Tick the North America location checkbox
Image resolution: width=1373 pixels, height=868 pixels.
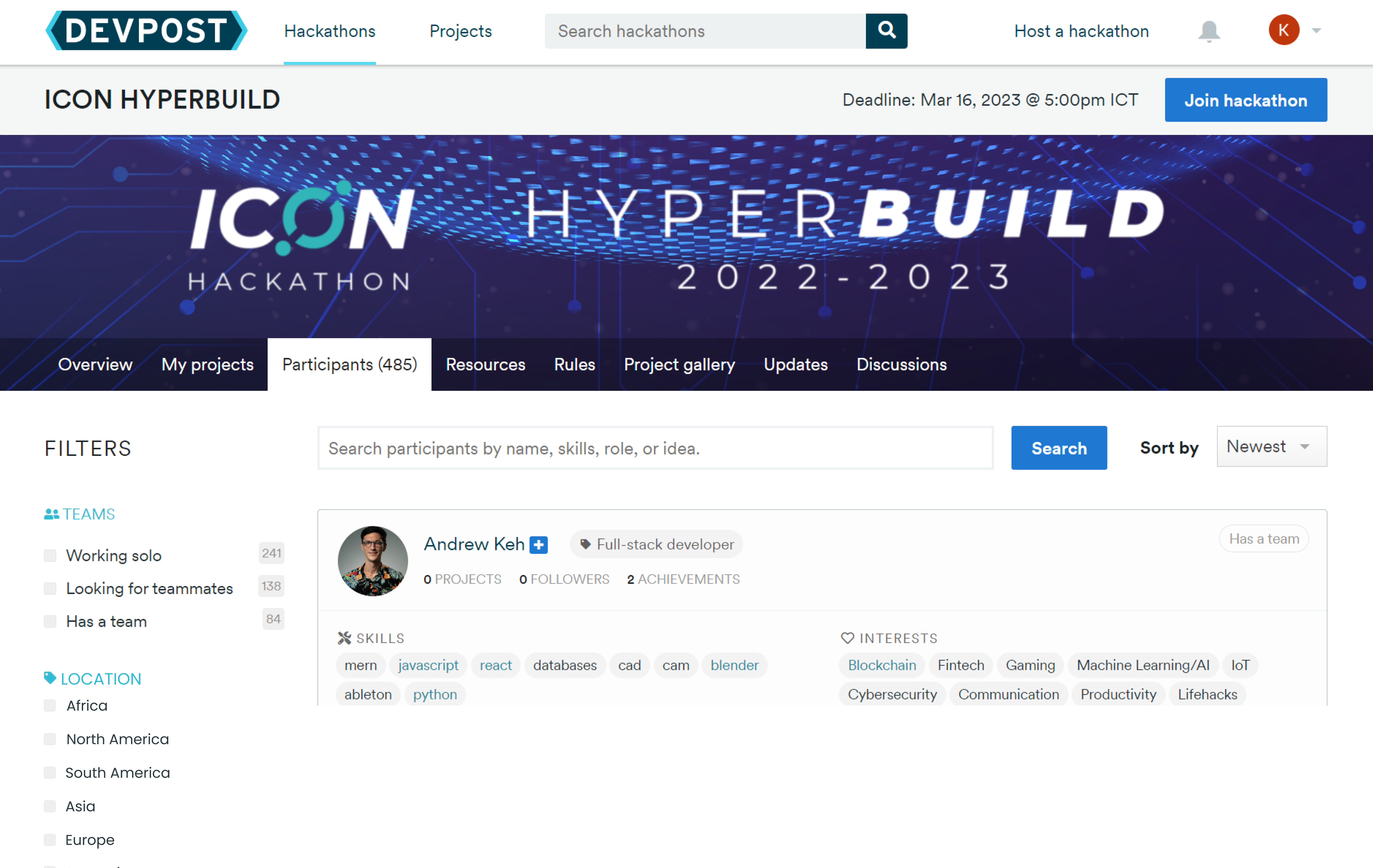(x=50, y=739)
